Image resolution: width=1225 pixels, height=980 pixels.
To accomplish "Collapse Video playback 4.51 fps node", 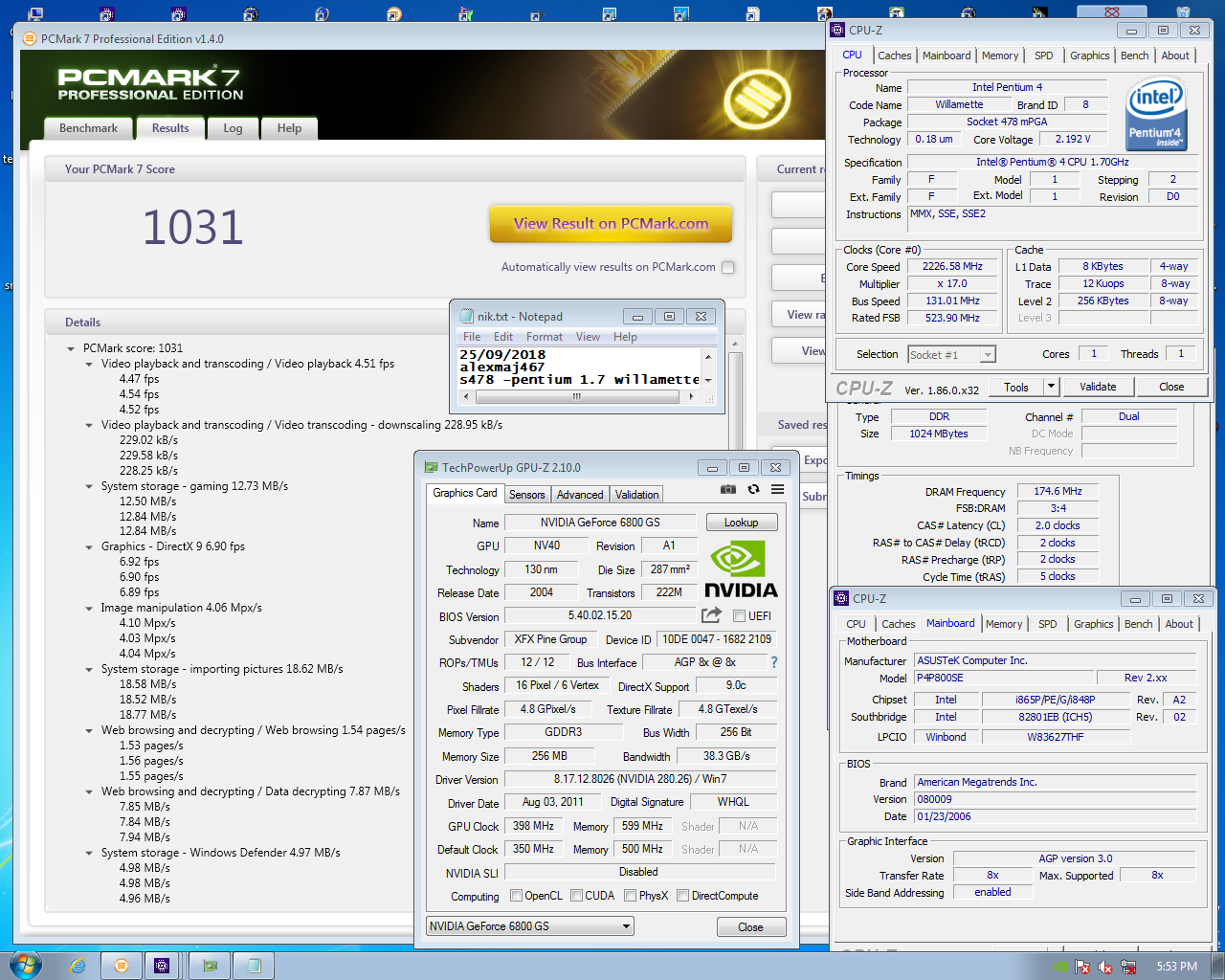I will [x=89, y=364].
